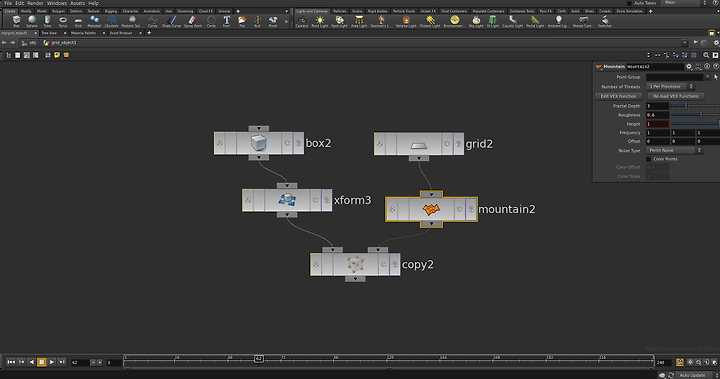Open the Noise Type dropdown
Viewport: 720px width, 379px height.
pyautogui.click(x=675, y=150)
